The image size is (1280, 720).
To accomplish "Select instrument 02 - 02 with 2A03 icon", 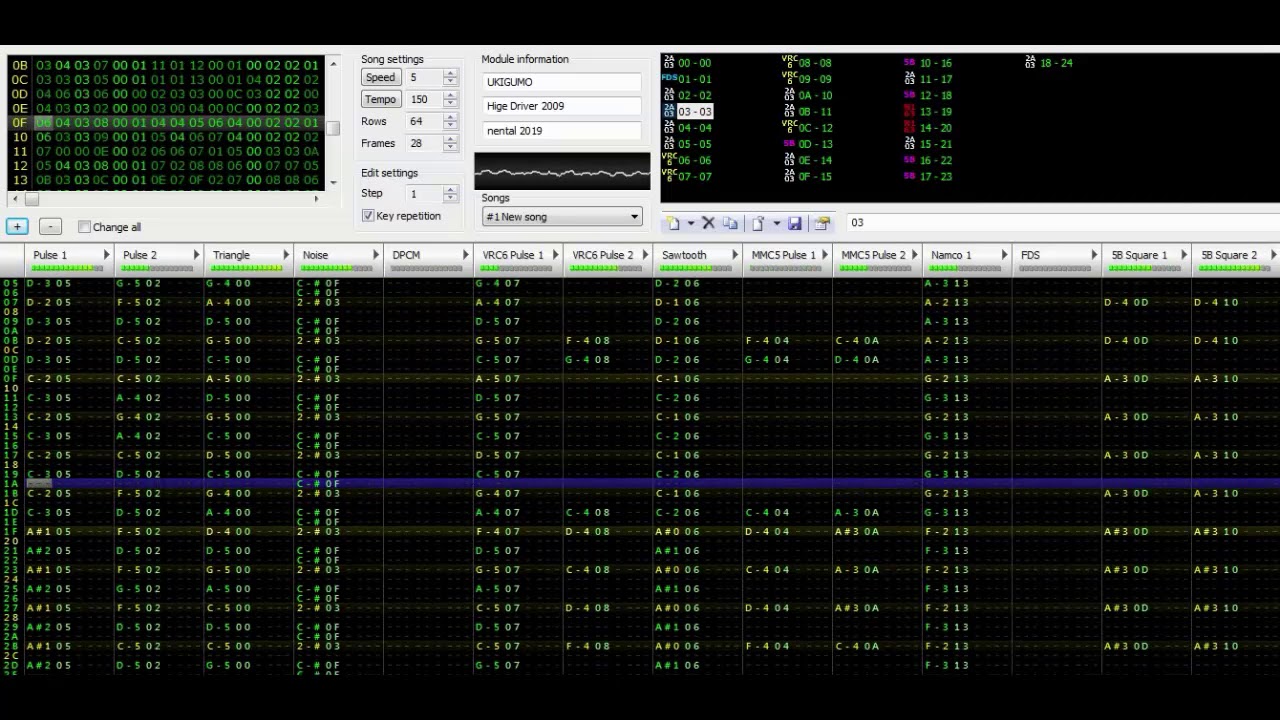I will [688, 95].
